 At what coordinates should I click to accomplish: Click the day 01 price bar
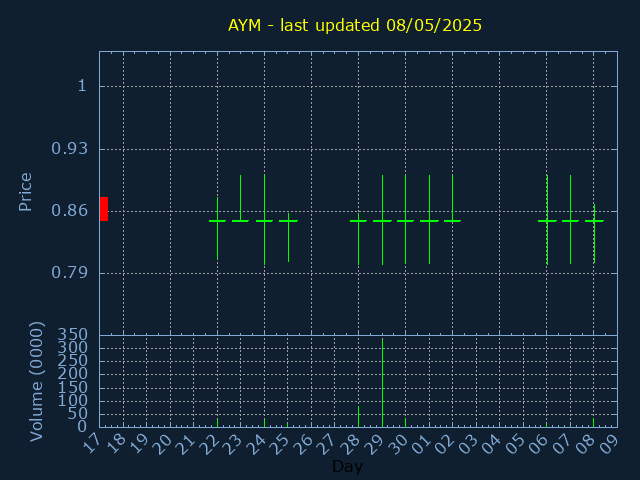coord(429,220)
